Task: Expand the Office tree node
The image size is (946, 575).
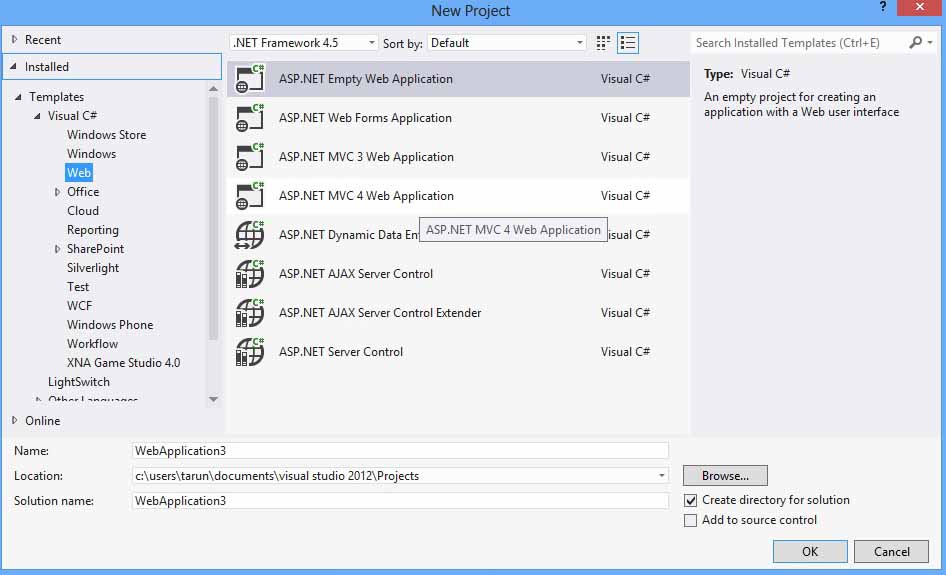Action: (57, 192)
